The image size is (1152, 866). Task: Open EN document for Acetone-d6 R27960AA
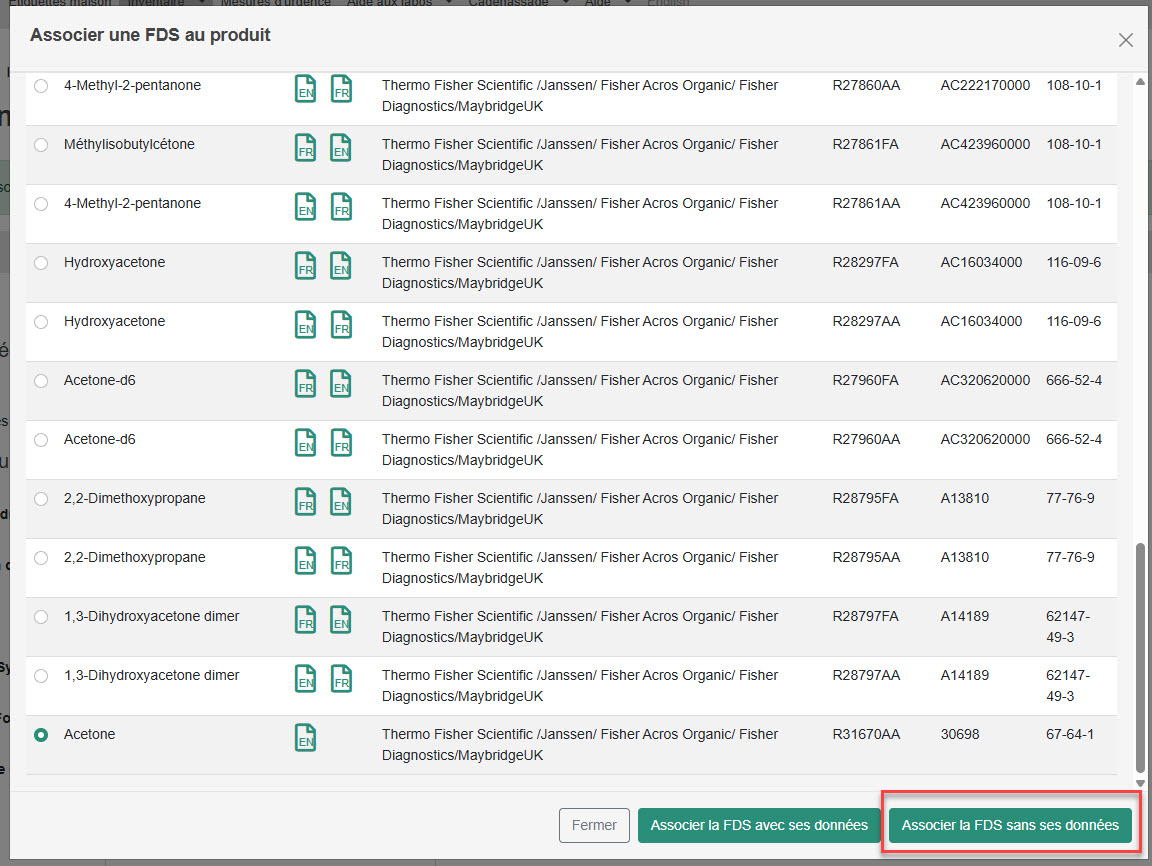[305, 442]
